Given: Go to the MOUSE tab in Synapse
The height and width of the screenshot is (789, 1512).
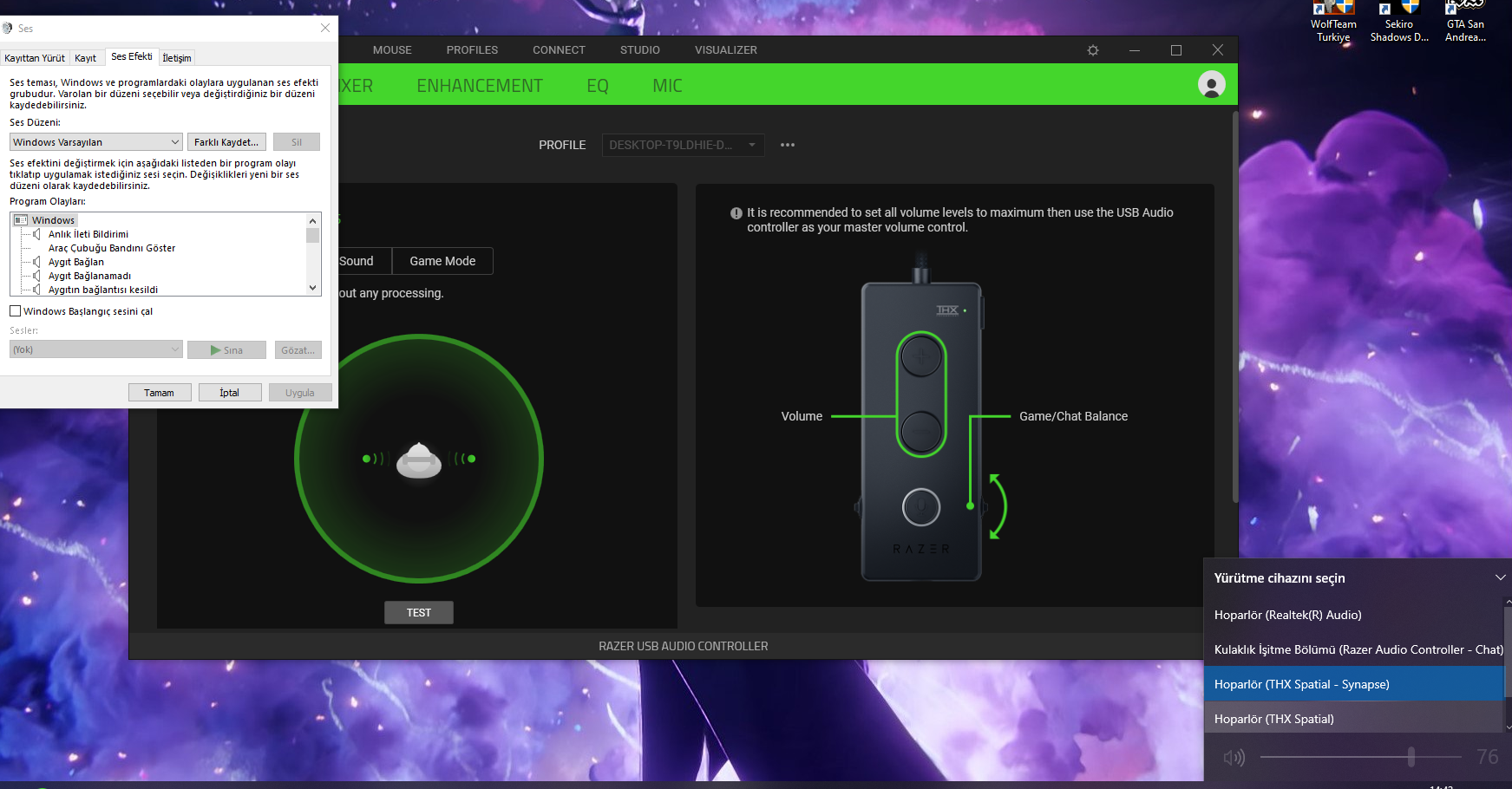Looking at the screenshot, I should pyautogui.click(x=392, y=50).
